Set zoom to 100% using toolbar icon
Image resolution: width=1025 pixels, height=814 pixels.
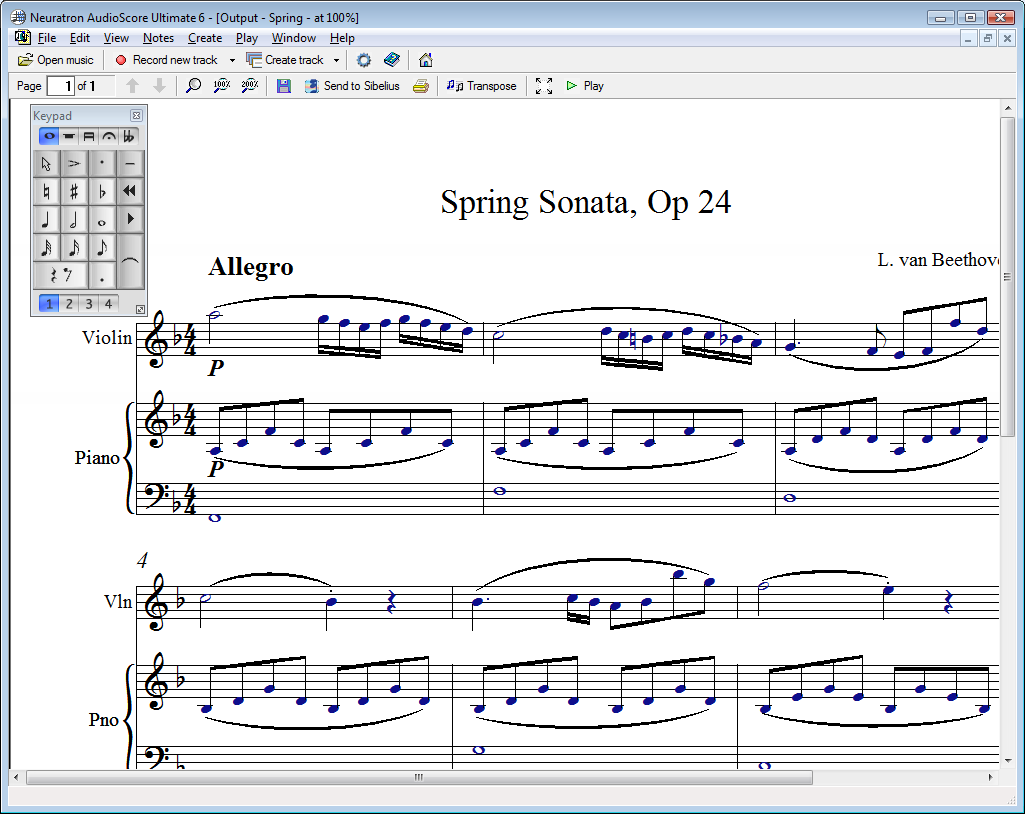pos(222,86)
